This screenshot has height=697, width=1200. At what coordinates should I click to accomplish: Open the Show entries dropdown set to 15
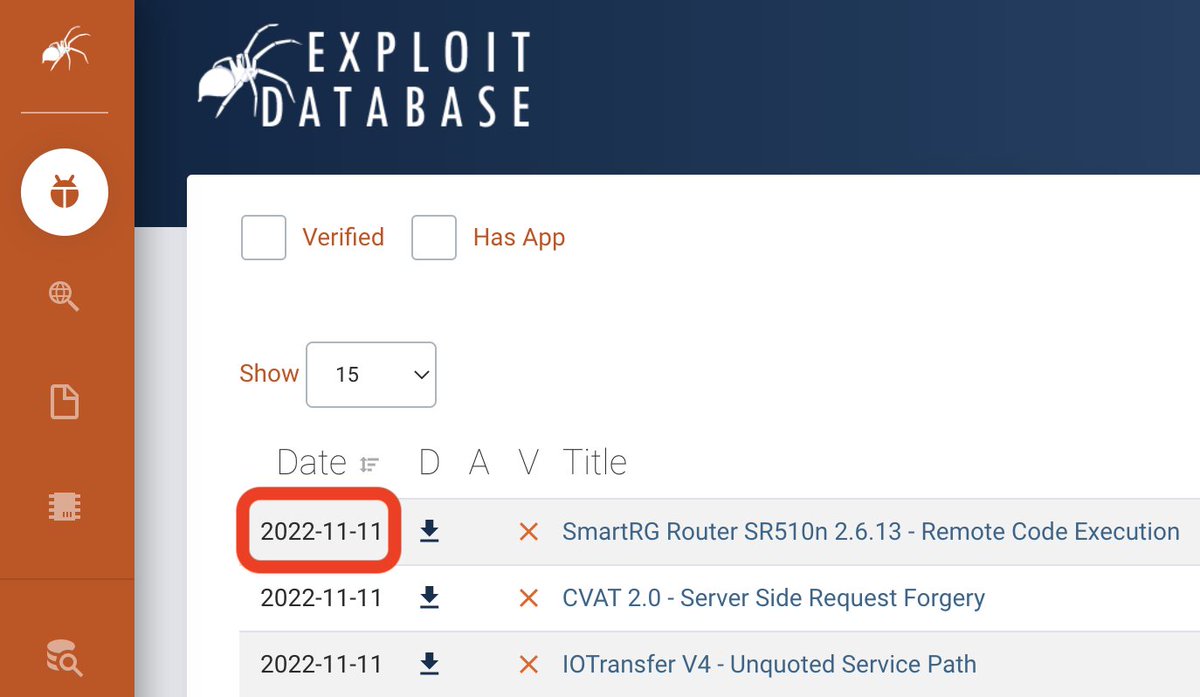click(371, 375)
